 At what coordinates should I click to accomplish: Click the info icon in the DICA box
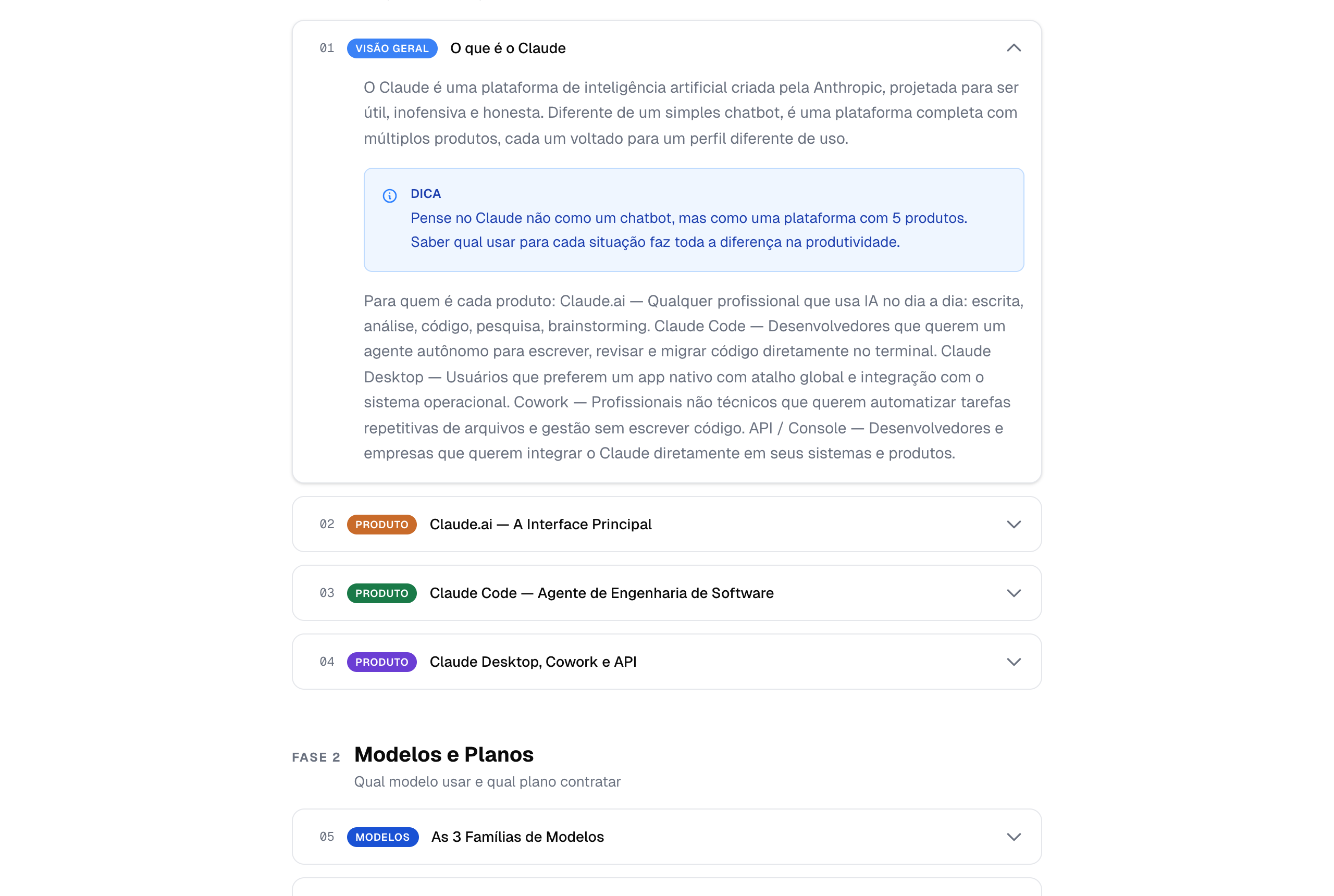click(x=390, y=196)
